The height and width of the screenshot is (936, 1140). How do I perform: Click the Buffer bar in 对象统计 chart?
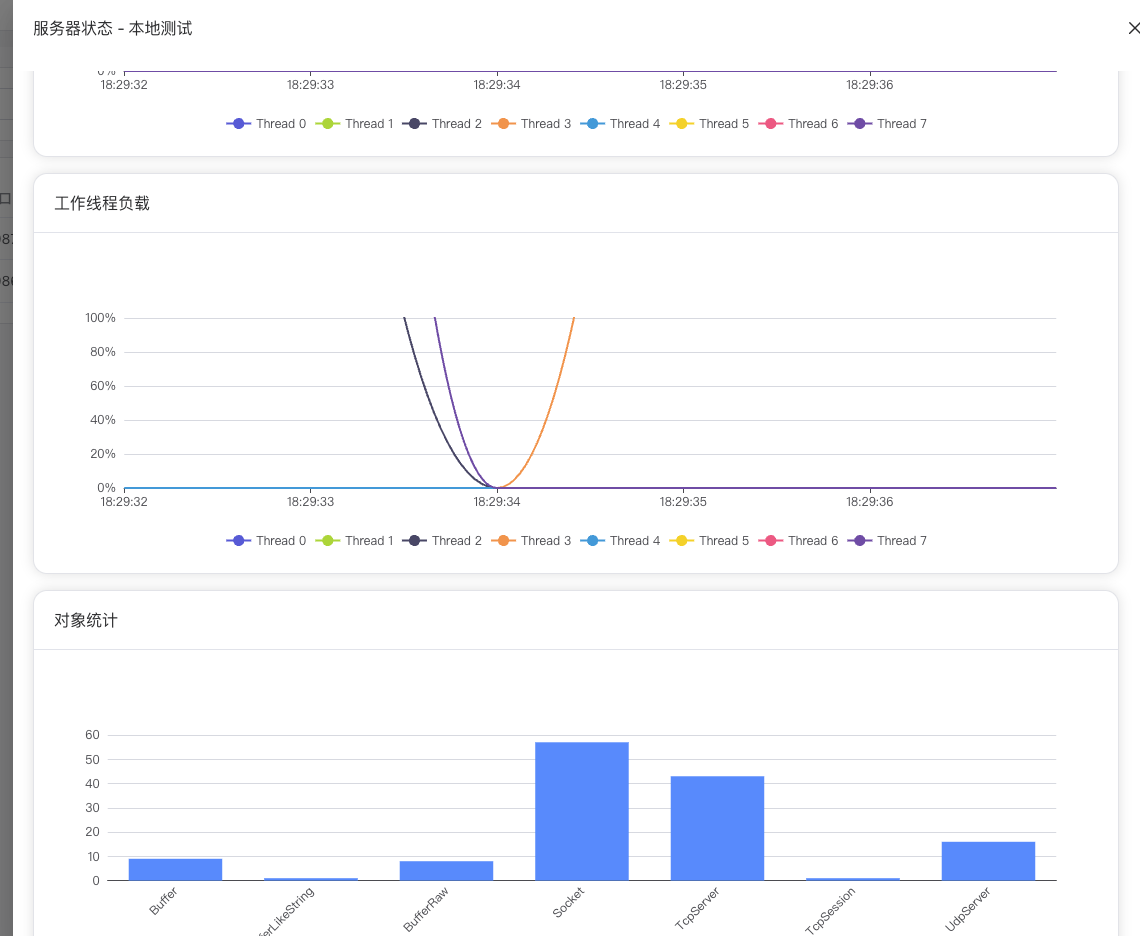pyautogui.click(x=175, y=870)
